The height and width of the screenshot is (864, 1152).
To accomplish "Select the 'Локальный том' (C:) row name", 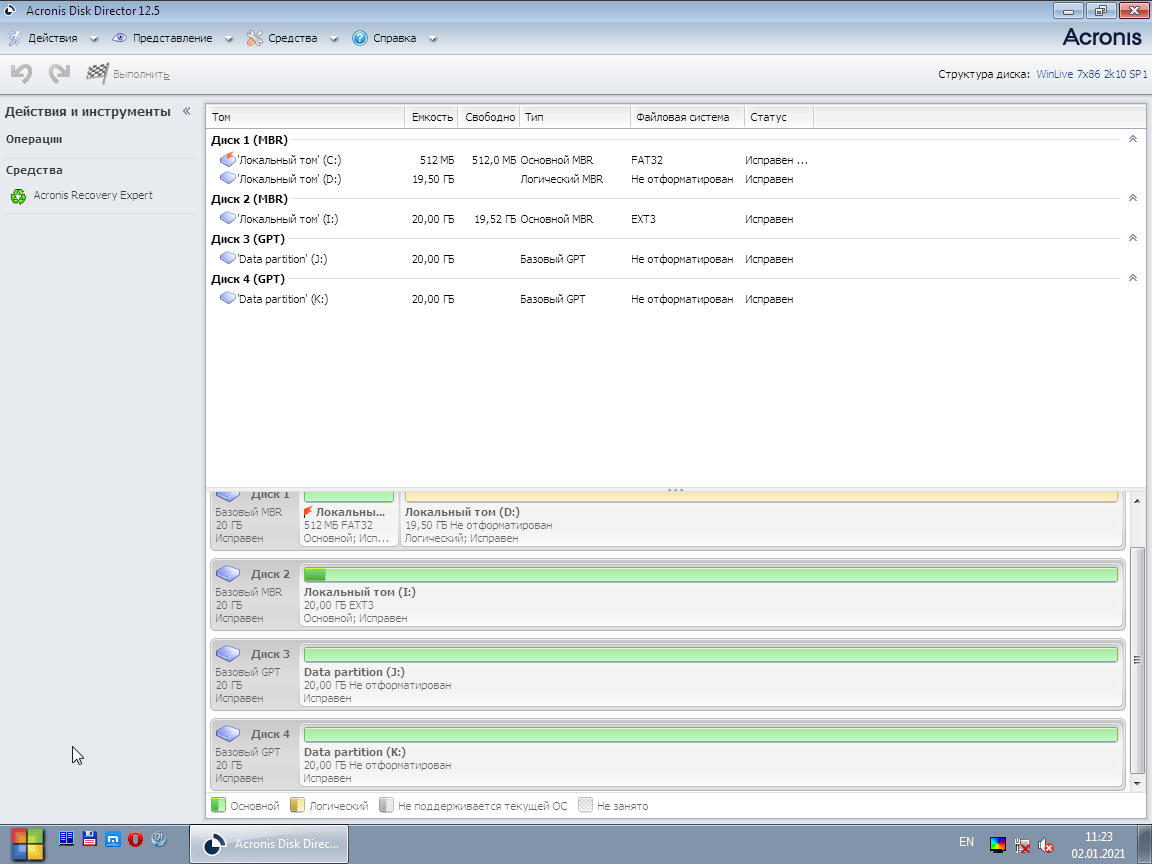I will coord(289,160).
